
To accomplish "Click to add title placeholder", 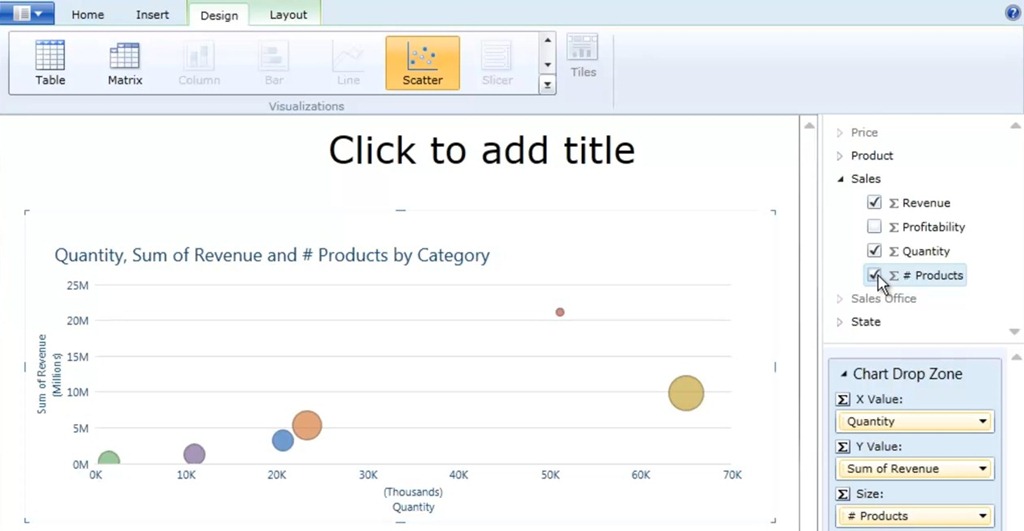I will tap(481, 151).
